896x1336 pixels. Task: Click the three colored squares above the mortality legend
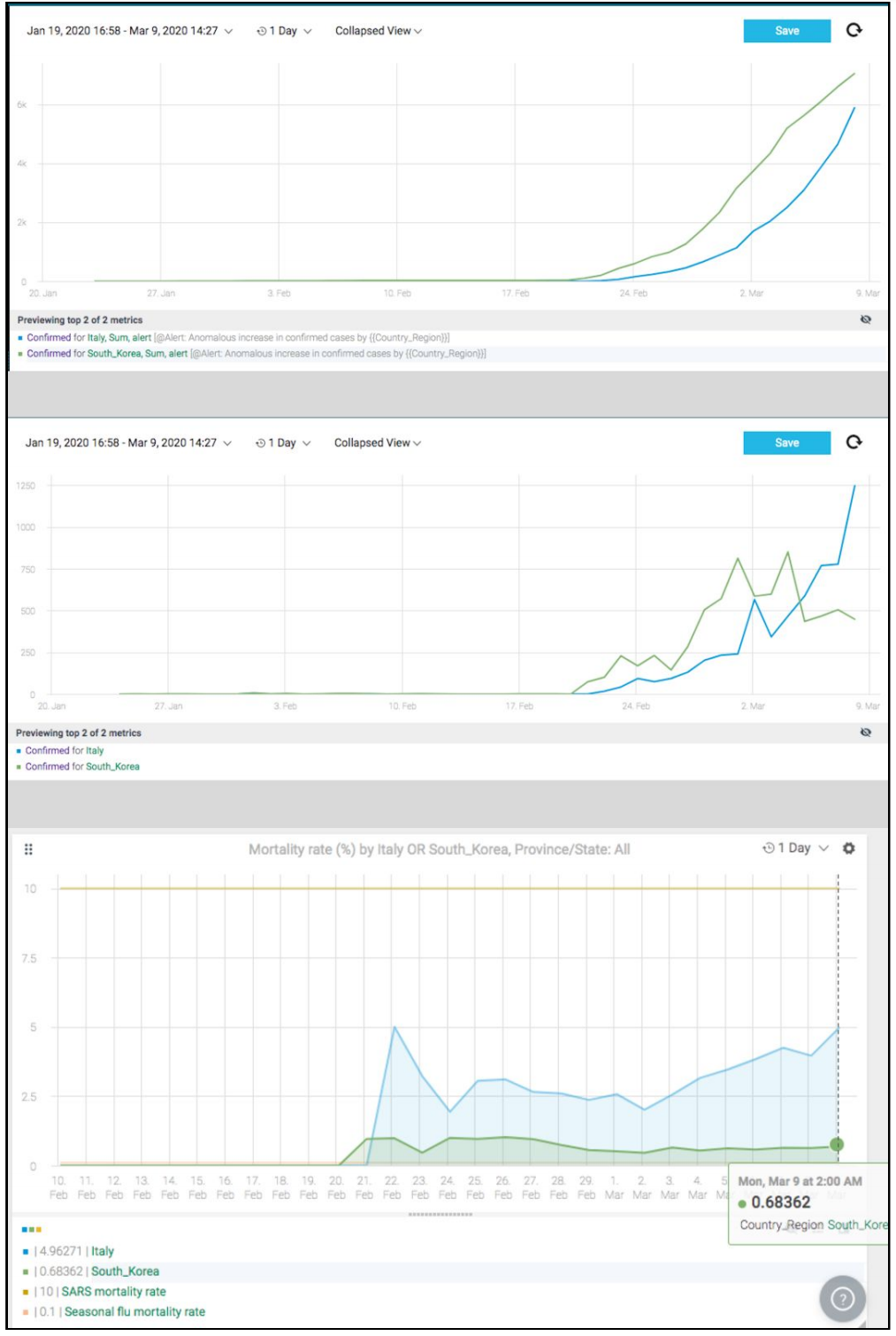pos(31,1230)
